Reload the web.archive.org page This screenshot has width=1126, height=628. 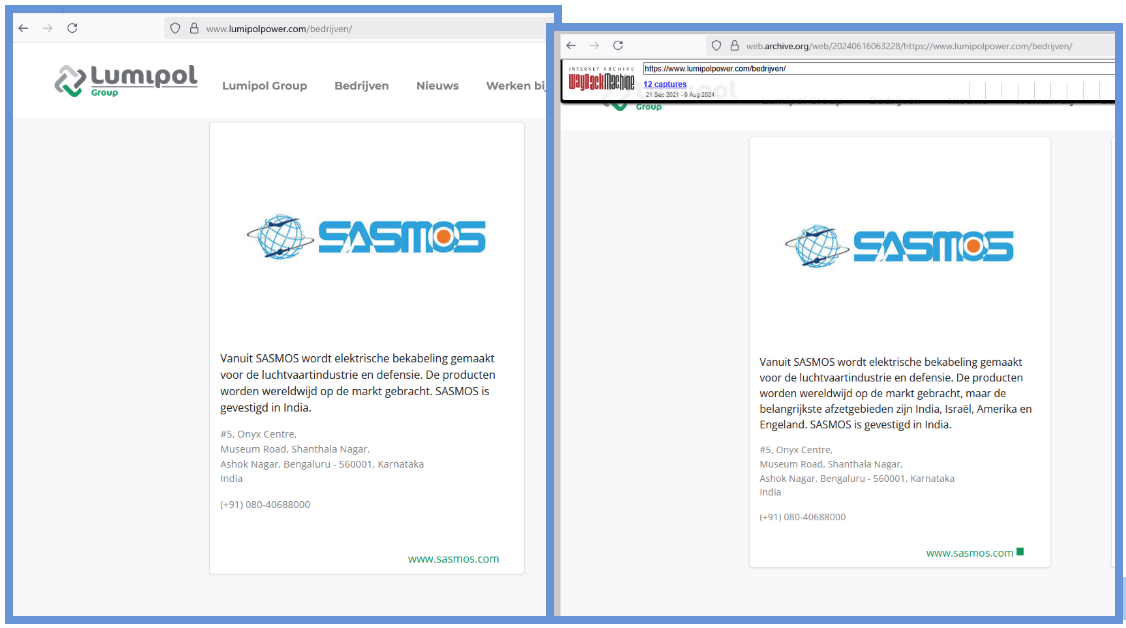(x=618, y=45)
